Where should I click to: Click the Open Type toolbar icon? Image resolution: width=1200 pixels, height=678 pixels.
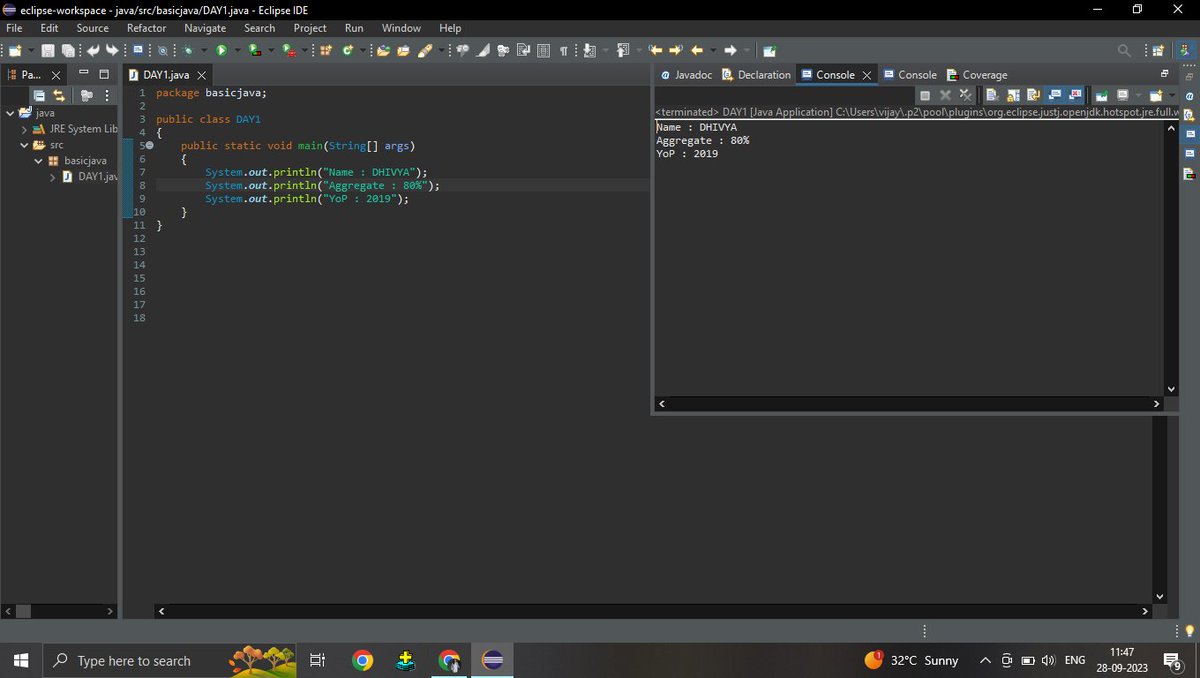point(383,50)
